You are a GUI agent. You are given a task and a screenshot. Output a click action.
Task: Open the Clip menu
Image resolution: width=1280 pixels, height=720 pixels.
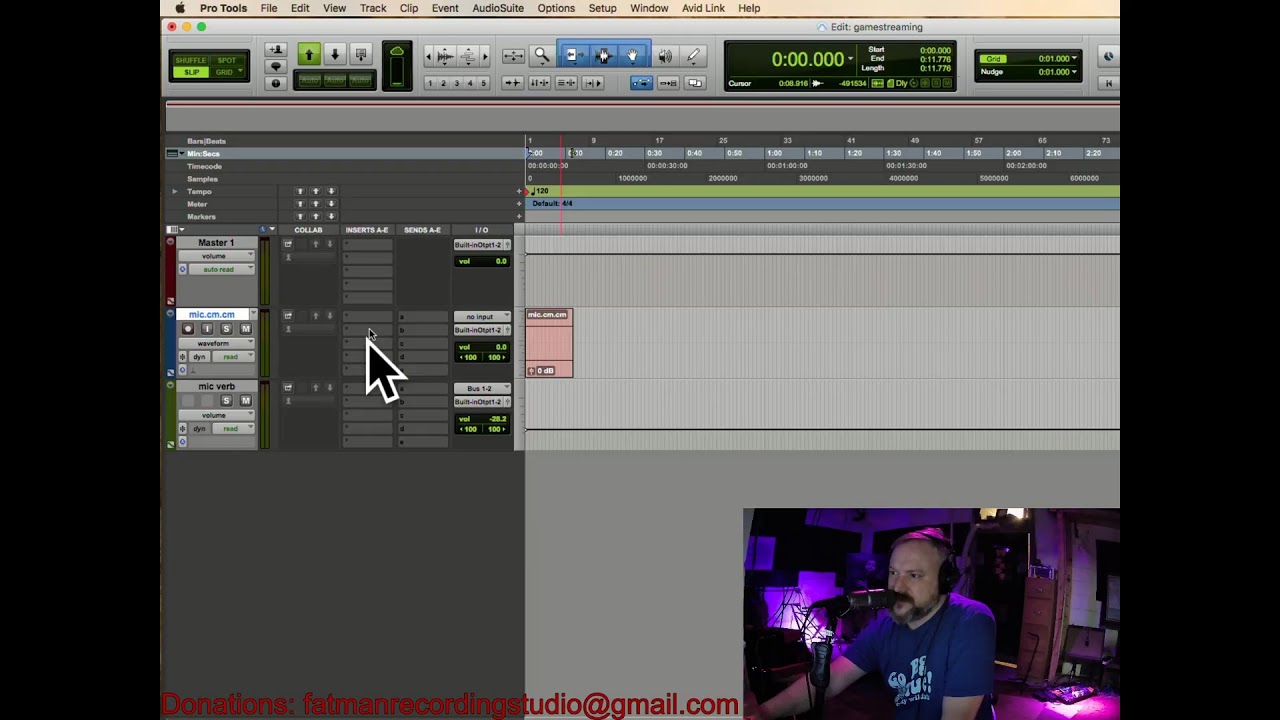(x=409, y=8)
